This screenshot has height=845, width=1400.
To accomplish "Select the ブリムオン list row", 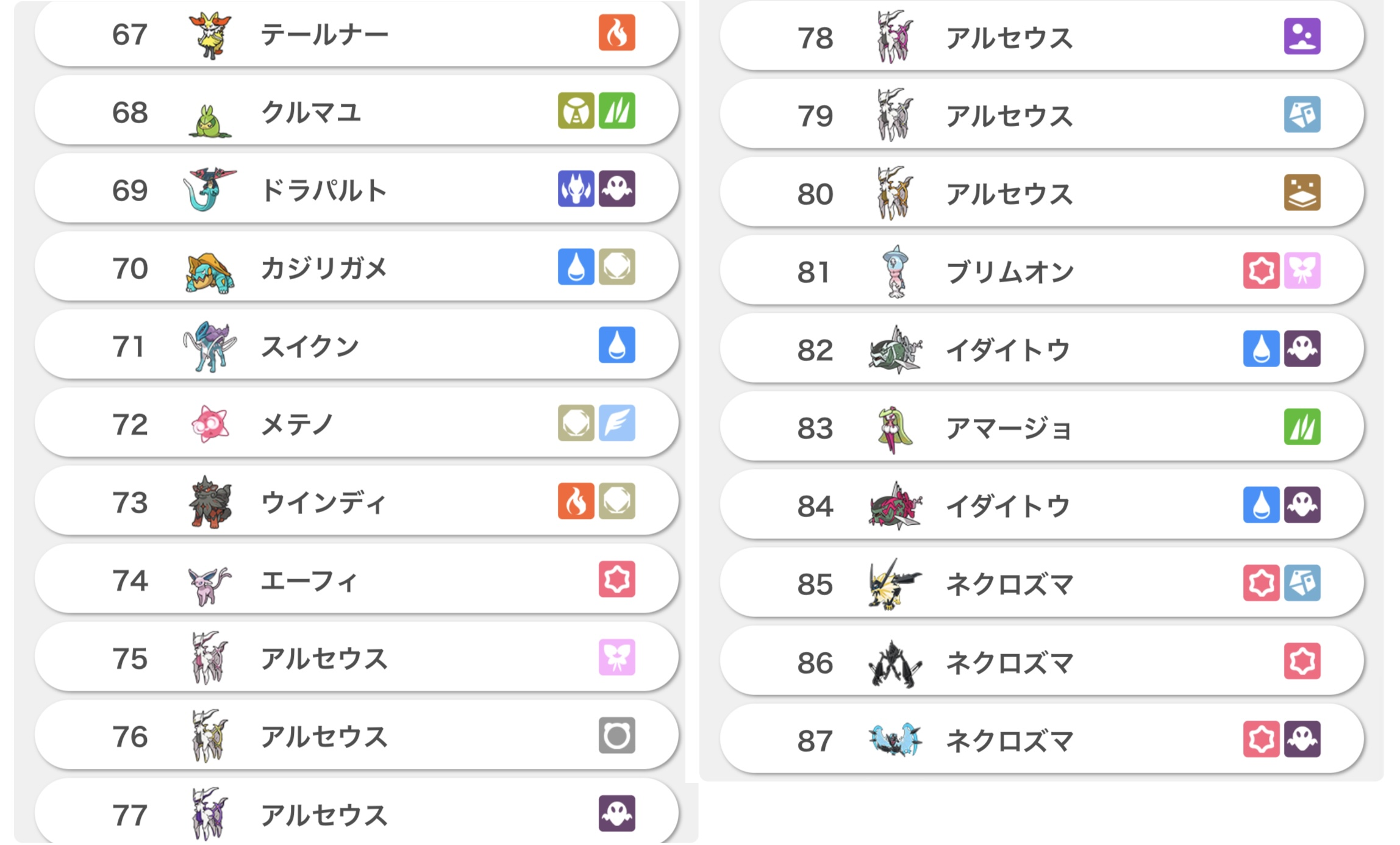I will point(1042,270).
